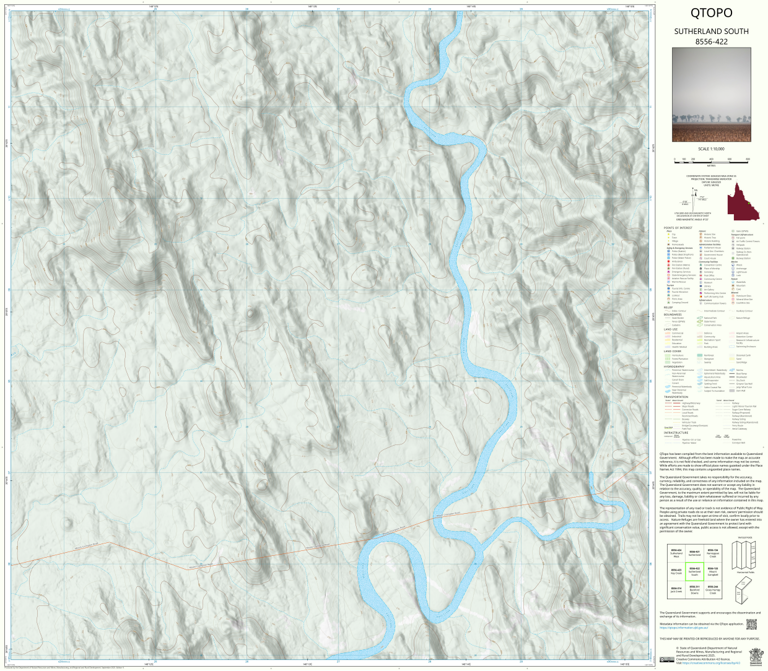Click the QR code

pos(751,624)
